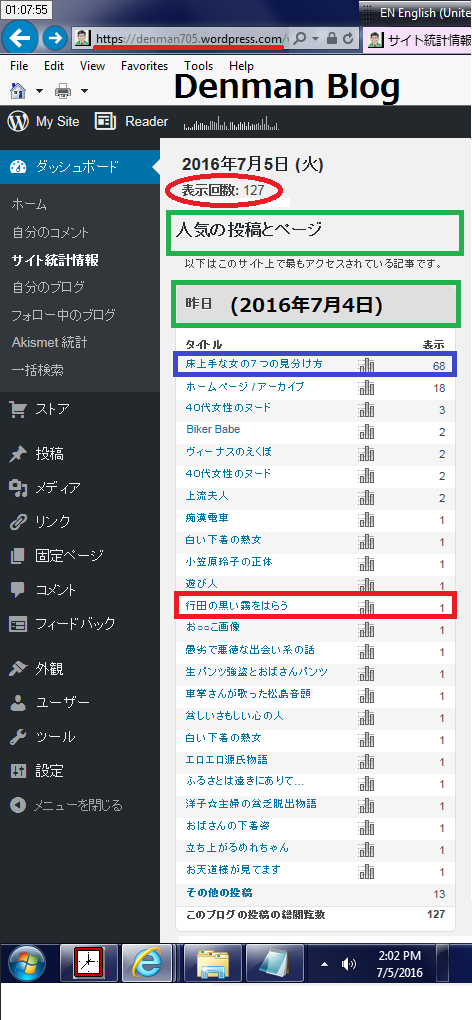The height and width of the screenshot is (1020, 472).
Task: Open post 床上手な女の7つの見分け方
Action: coord(254,364)
